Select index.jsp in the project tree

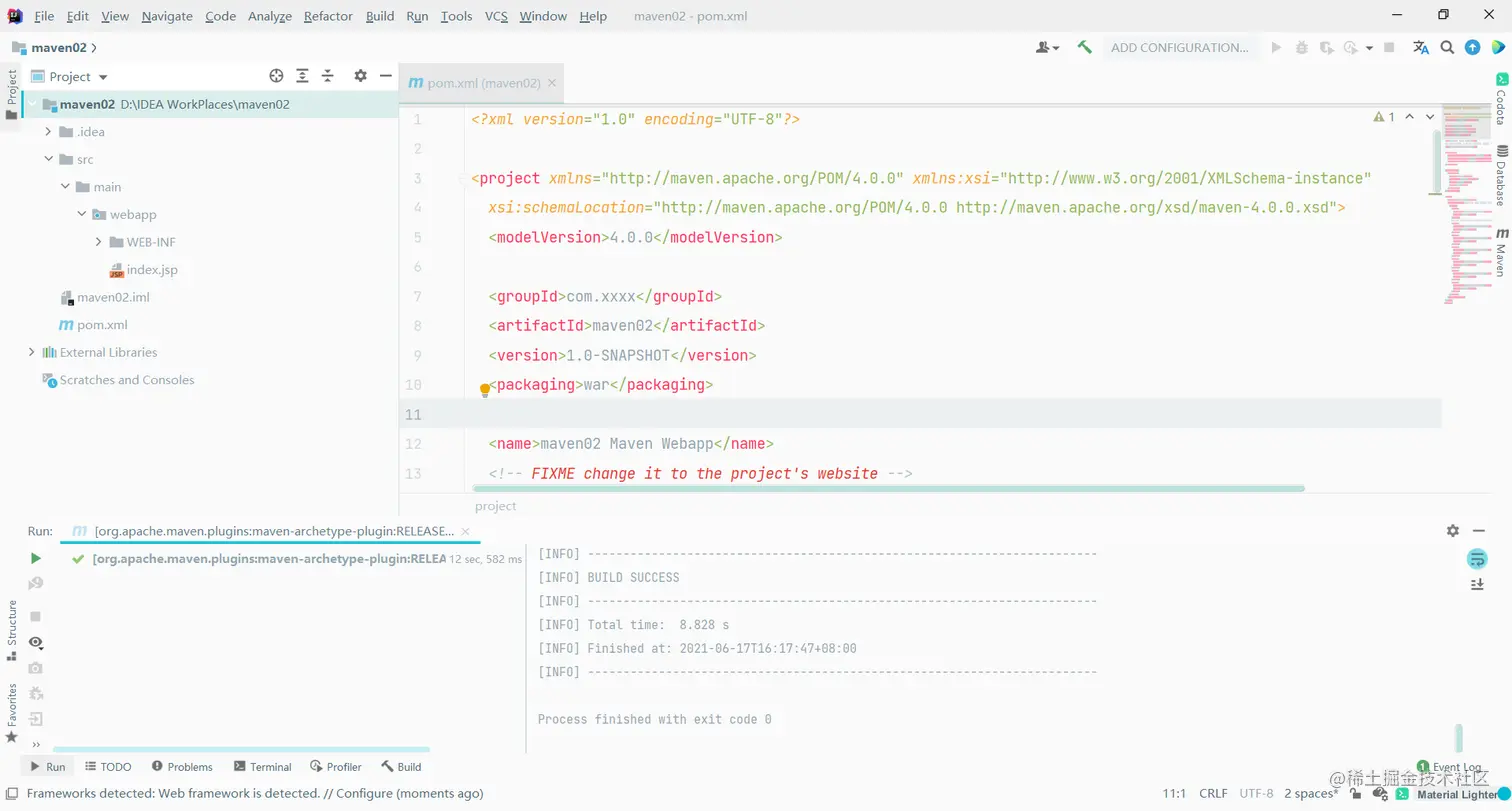tap(143, 270)
